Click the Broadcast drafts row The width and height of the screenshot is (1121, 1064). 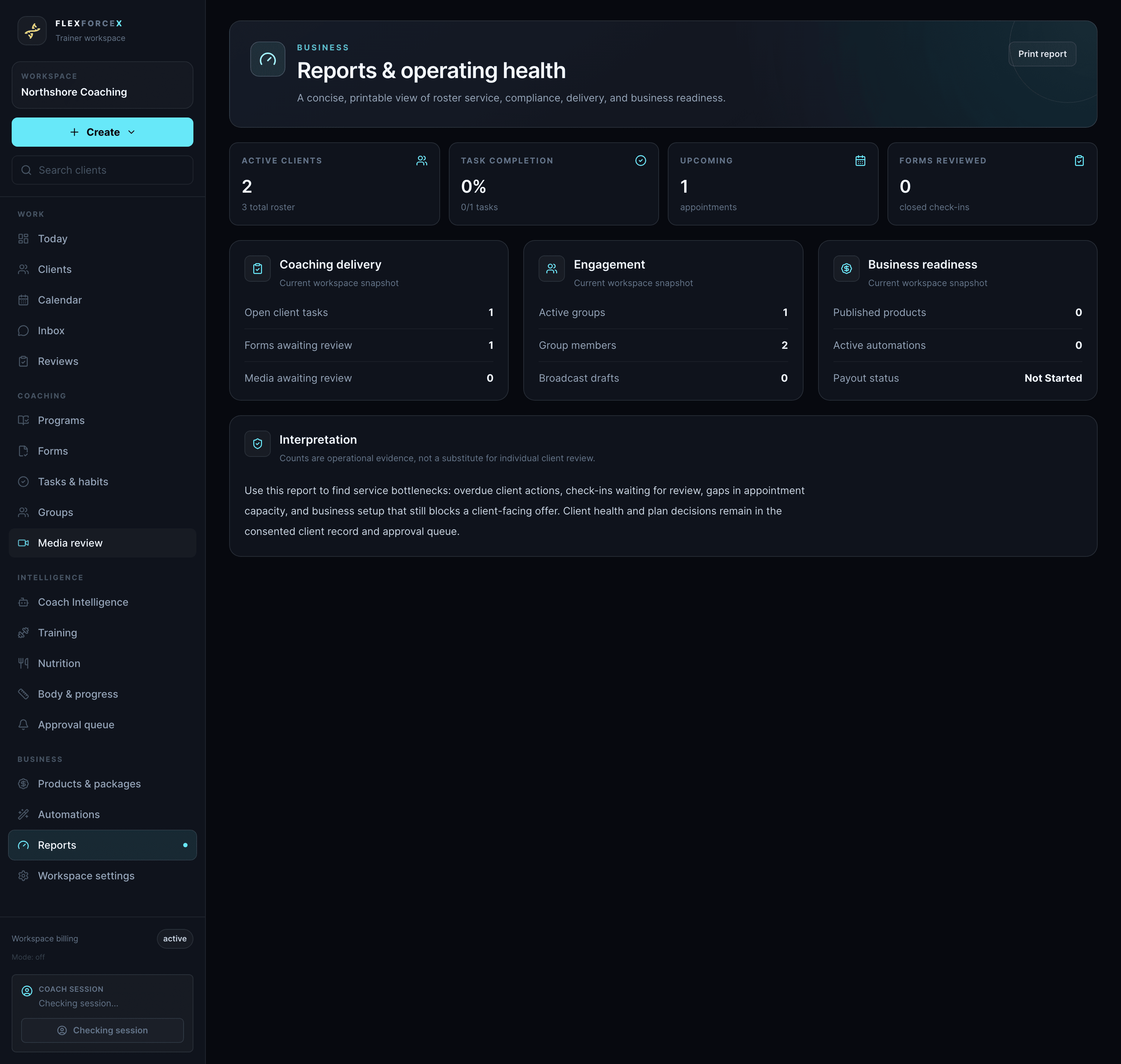663,378
